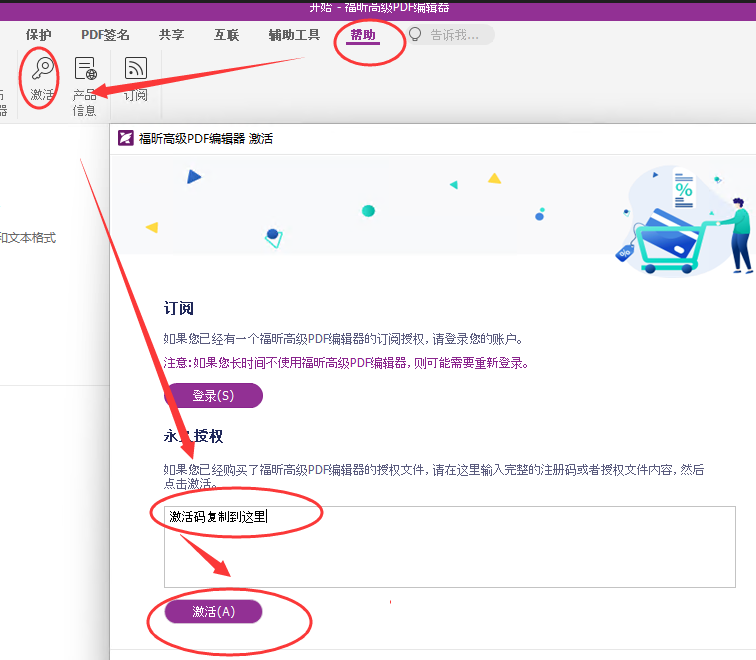Image resolution: width=756 pixels, height=660 pixels.
Task: Switch to the PDF签名 tab
Action: point(105,35)
